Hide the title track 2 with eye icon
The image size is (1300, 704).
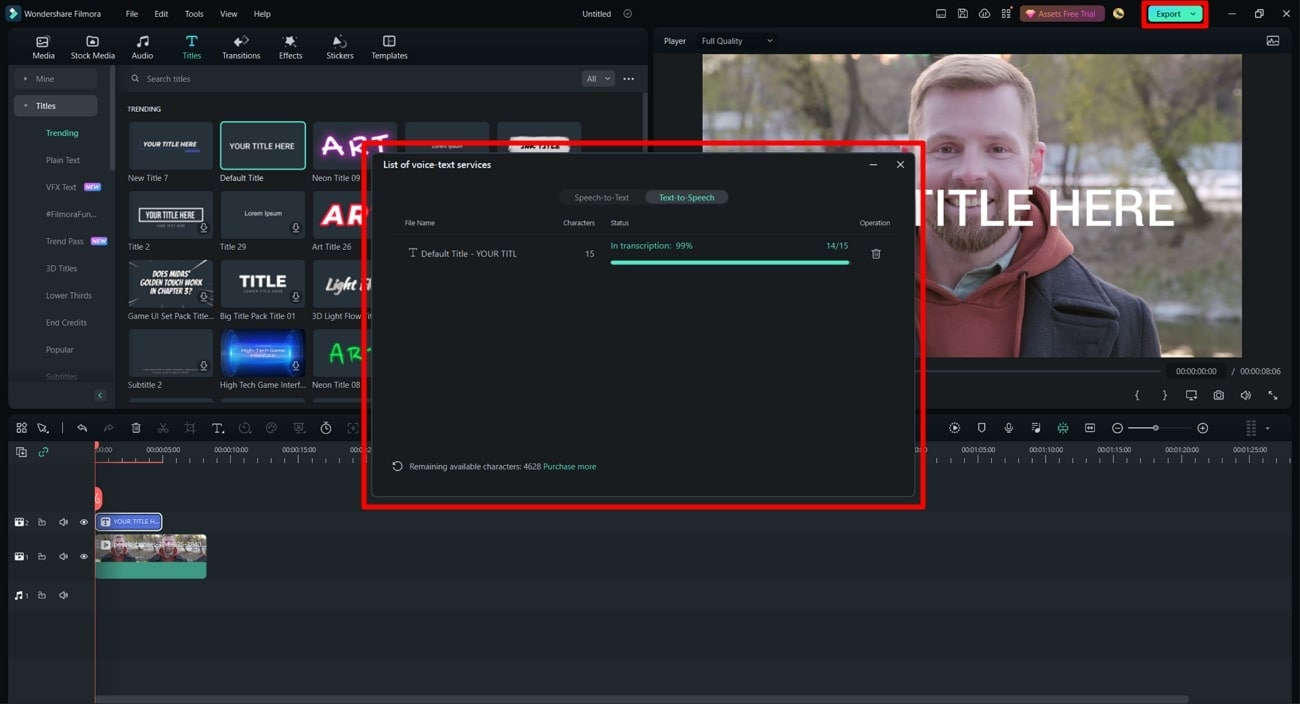(x=84, y=522)
